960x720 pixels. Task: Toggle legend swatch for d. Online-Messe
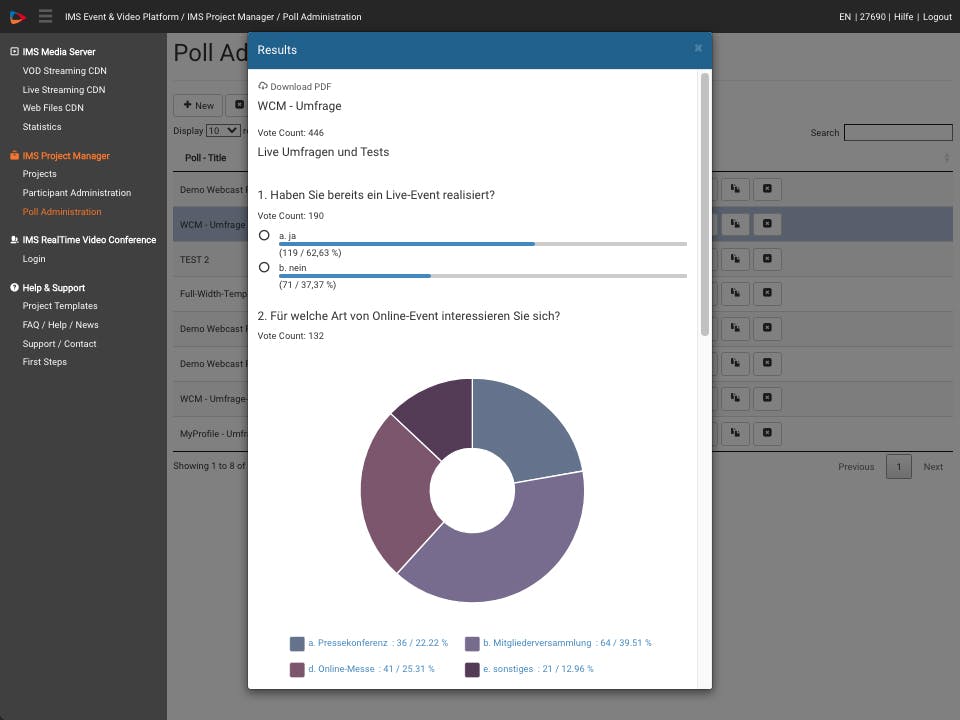tap(297, 669)
